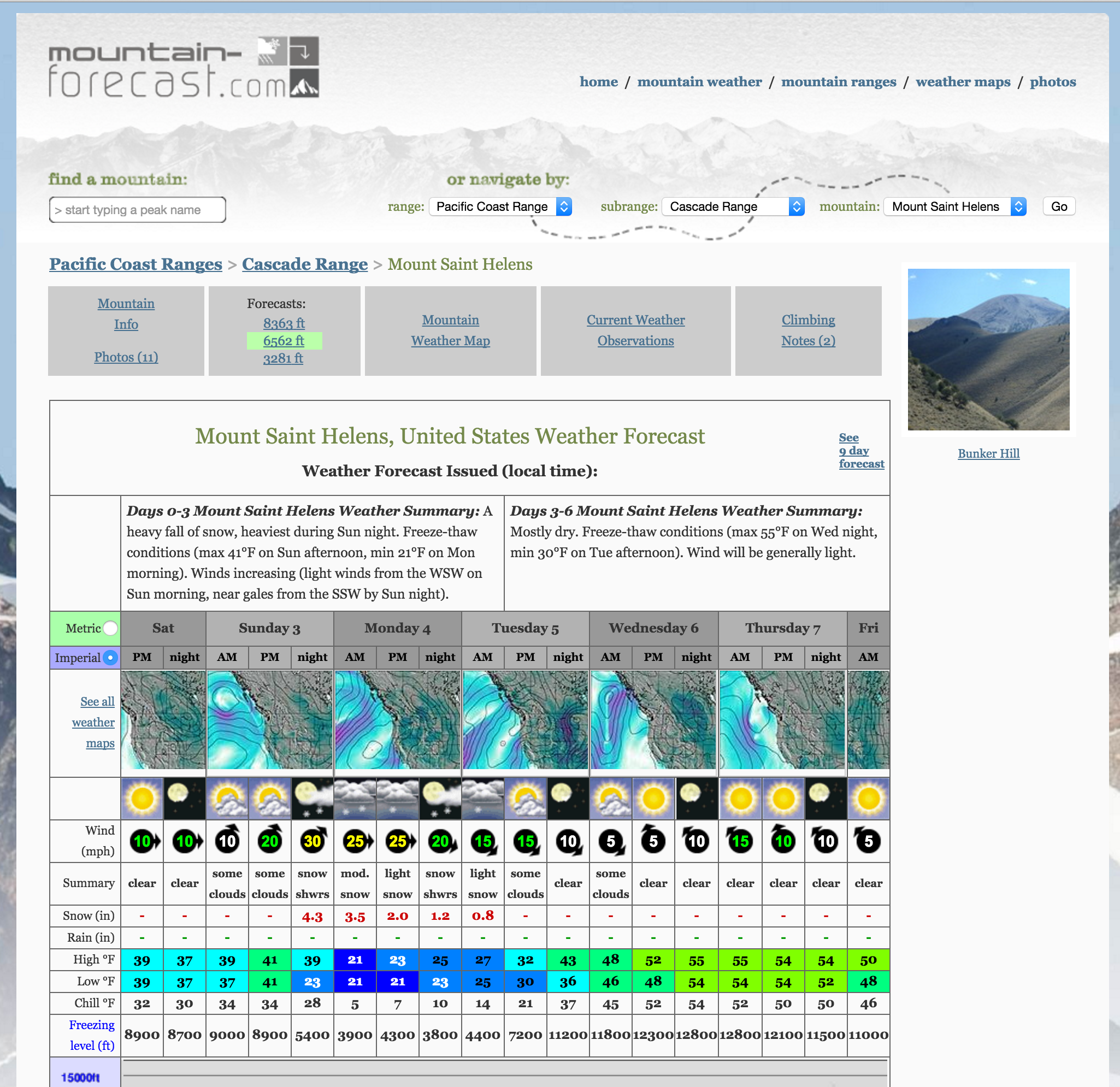Click Sat PM wind 10 arrow icon

145,841
